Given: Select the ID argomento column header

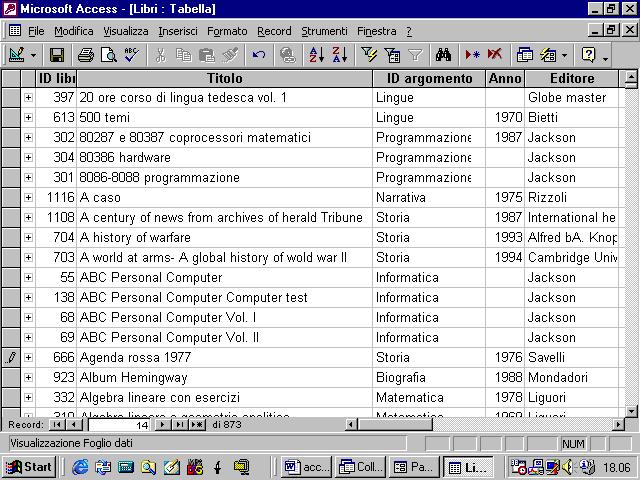Looking at the screenshot, I should click(x=429, y=78).
